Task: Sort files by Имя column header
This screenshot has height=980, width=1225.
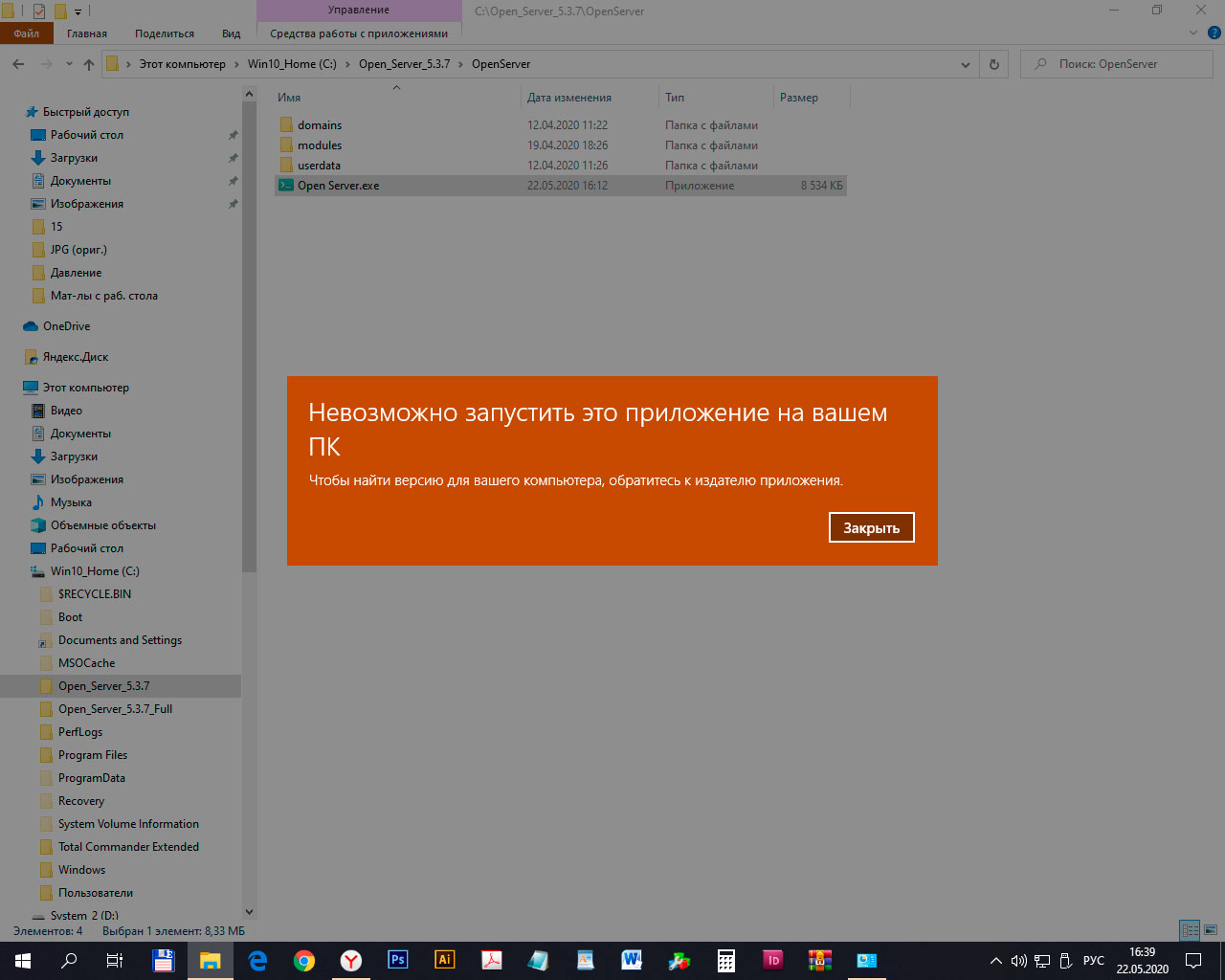Action: click(x=398, y=98)
